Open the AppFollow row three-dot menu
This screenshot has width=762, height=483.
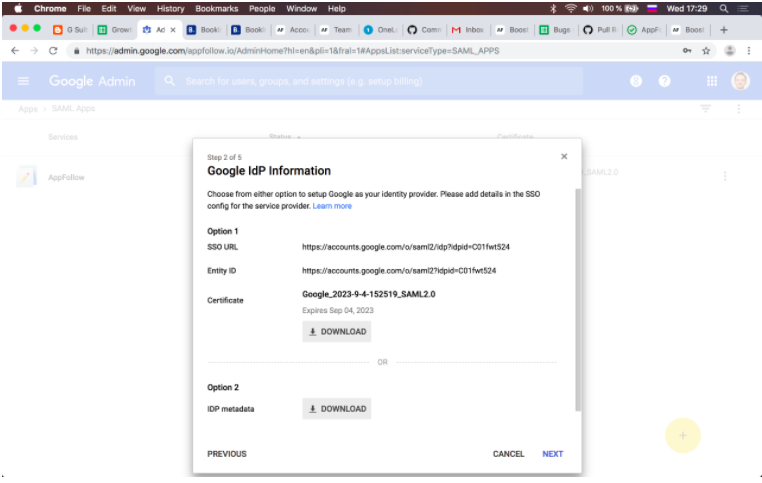coord(725,176)
